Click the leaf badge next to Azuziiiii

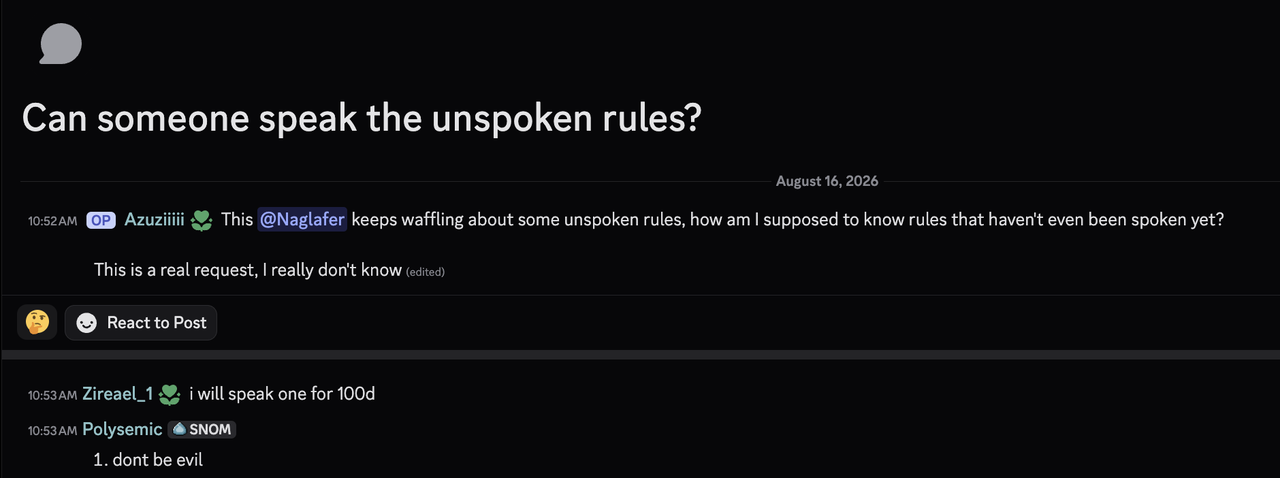point(202,220)
